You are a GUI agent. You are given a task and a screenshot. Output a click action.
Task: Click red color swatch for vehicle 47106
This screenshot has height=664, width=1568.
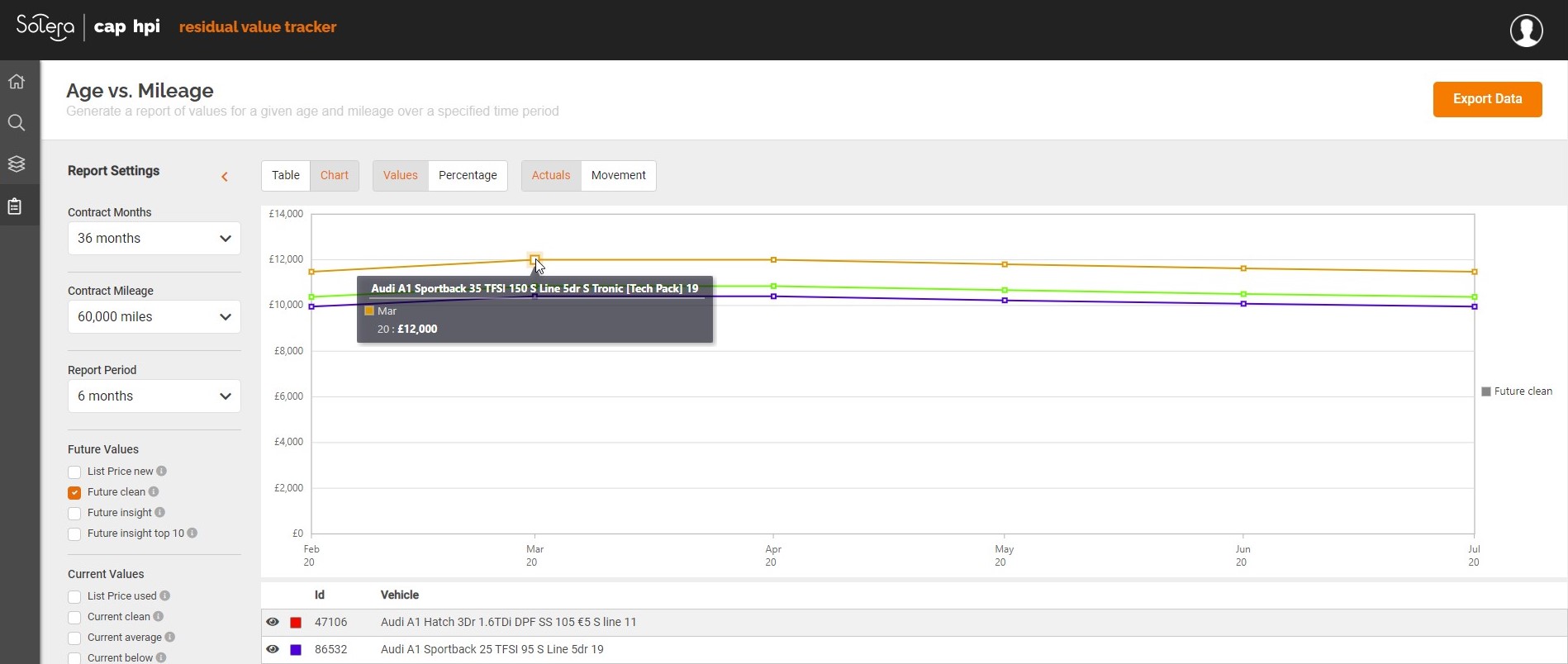pos(296,623)
